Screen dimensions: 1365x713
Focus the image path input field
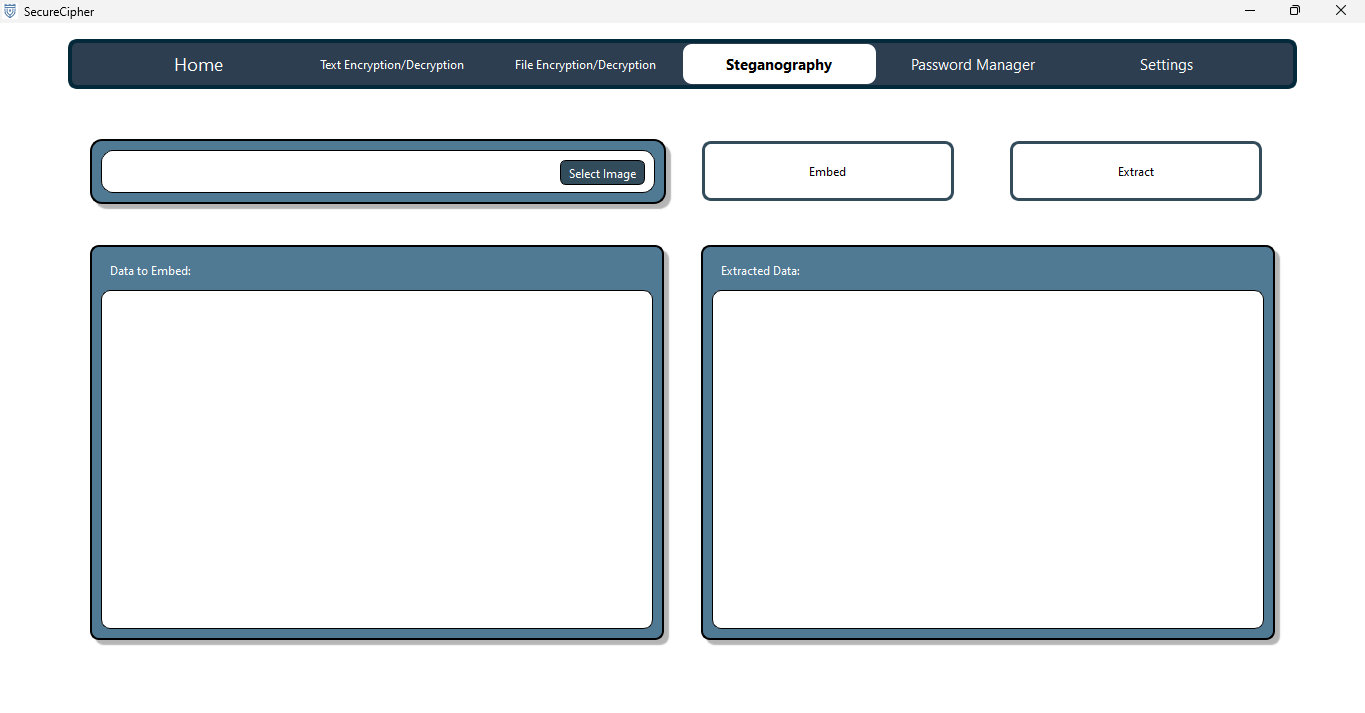[x=330, y=172]
